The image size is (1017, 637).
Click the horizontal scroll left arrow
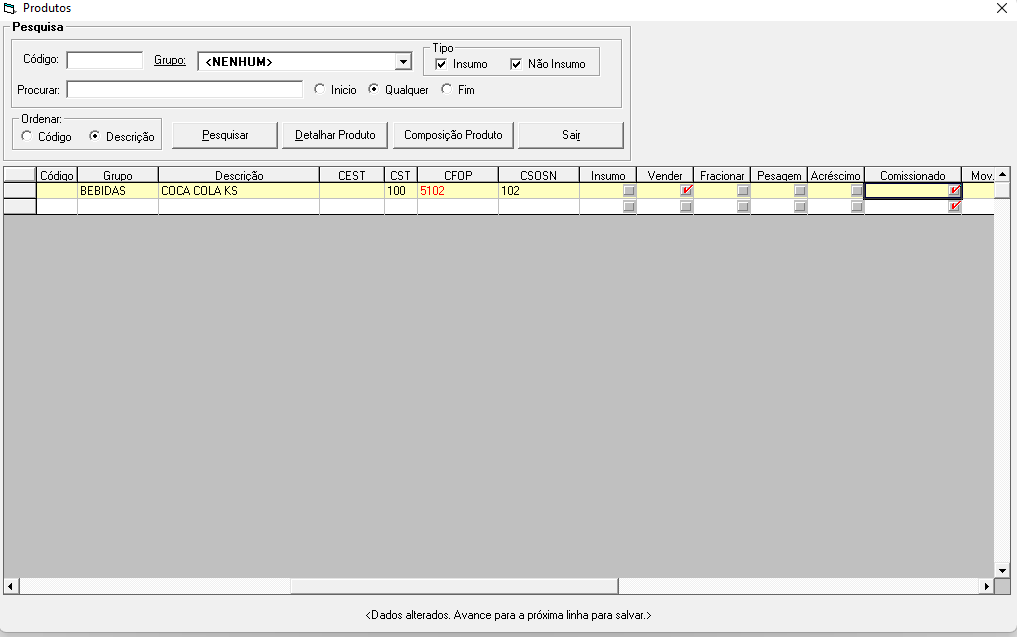tap(11, 586)
